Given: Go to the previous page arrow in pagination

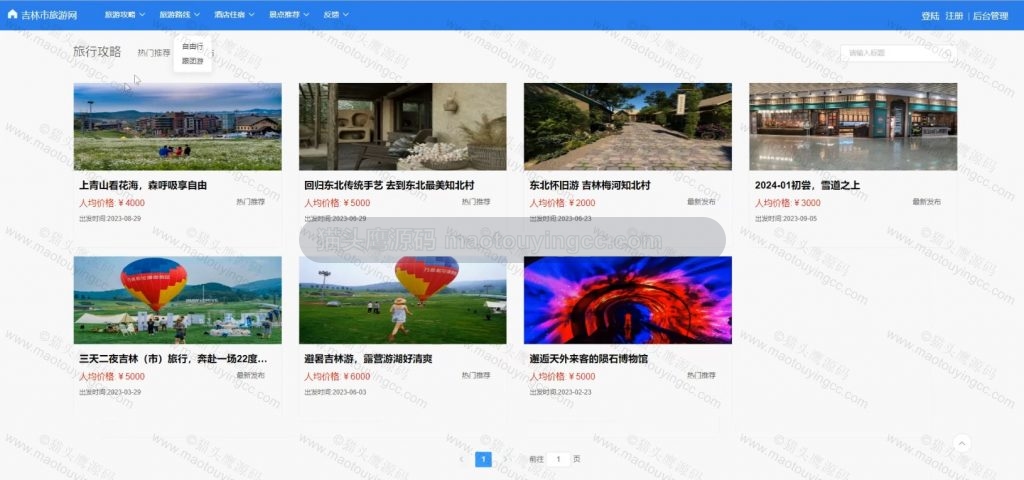Looking at the screenshot, I should (x=461, y=460).
